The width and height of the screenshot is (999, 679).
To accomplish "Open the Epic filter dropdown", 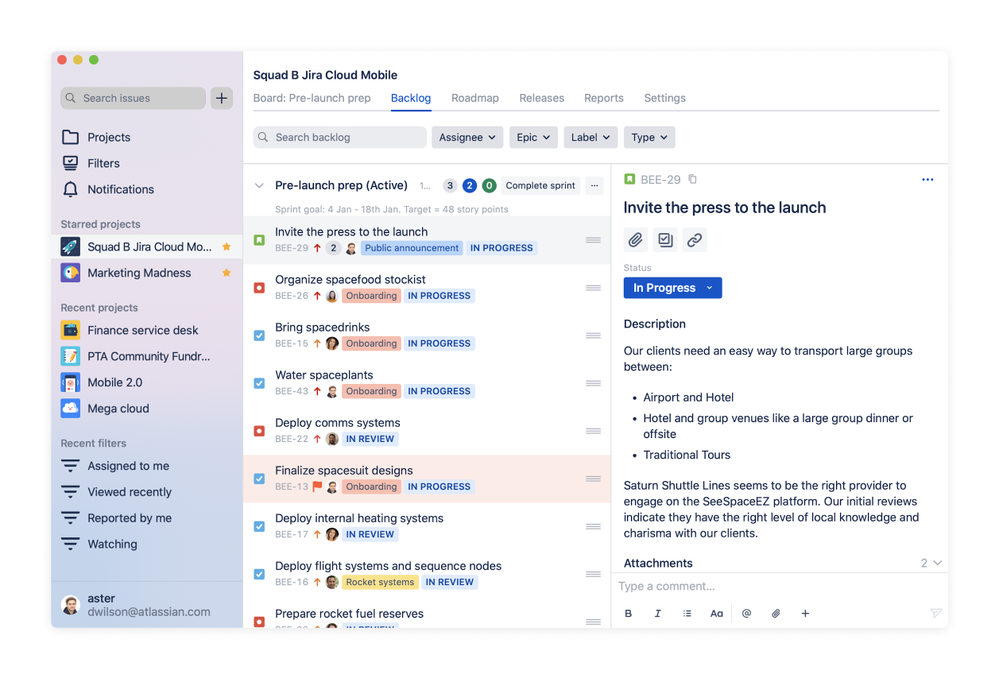I will [x=533, y=137].
